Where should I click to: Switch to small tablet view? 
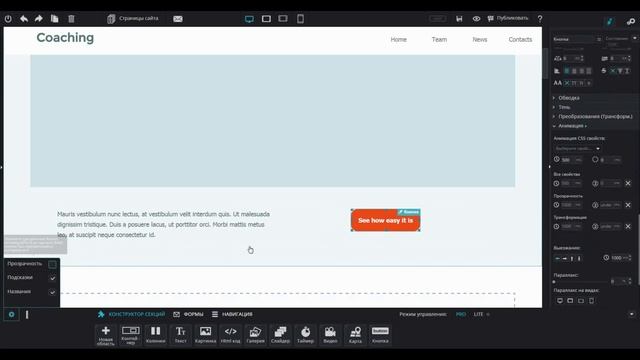pyautogui.click(x=283, y=19)
